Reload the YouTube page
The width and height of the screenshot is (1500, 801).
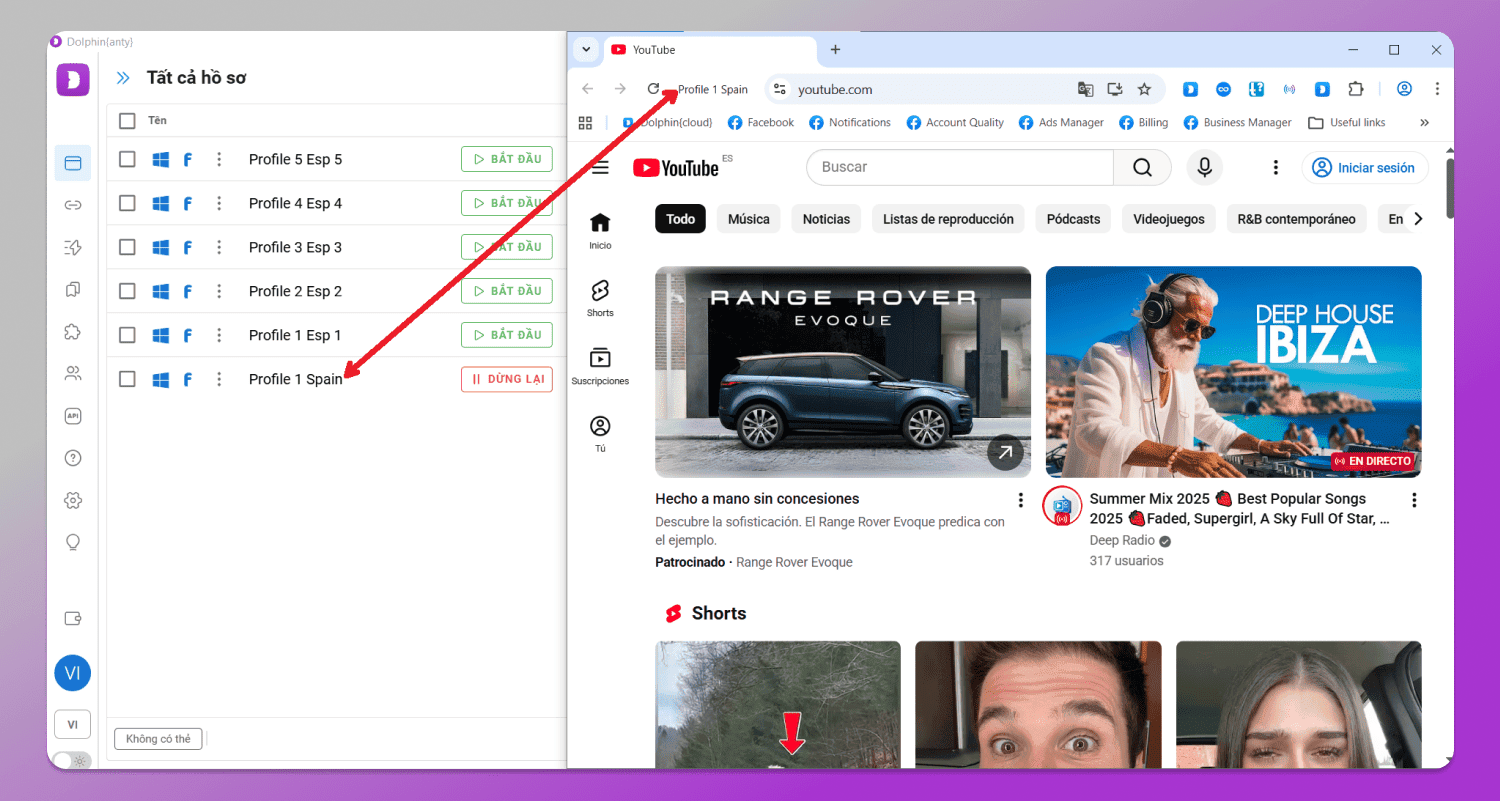coord(653,89)
